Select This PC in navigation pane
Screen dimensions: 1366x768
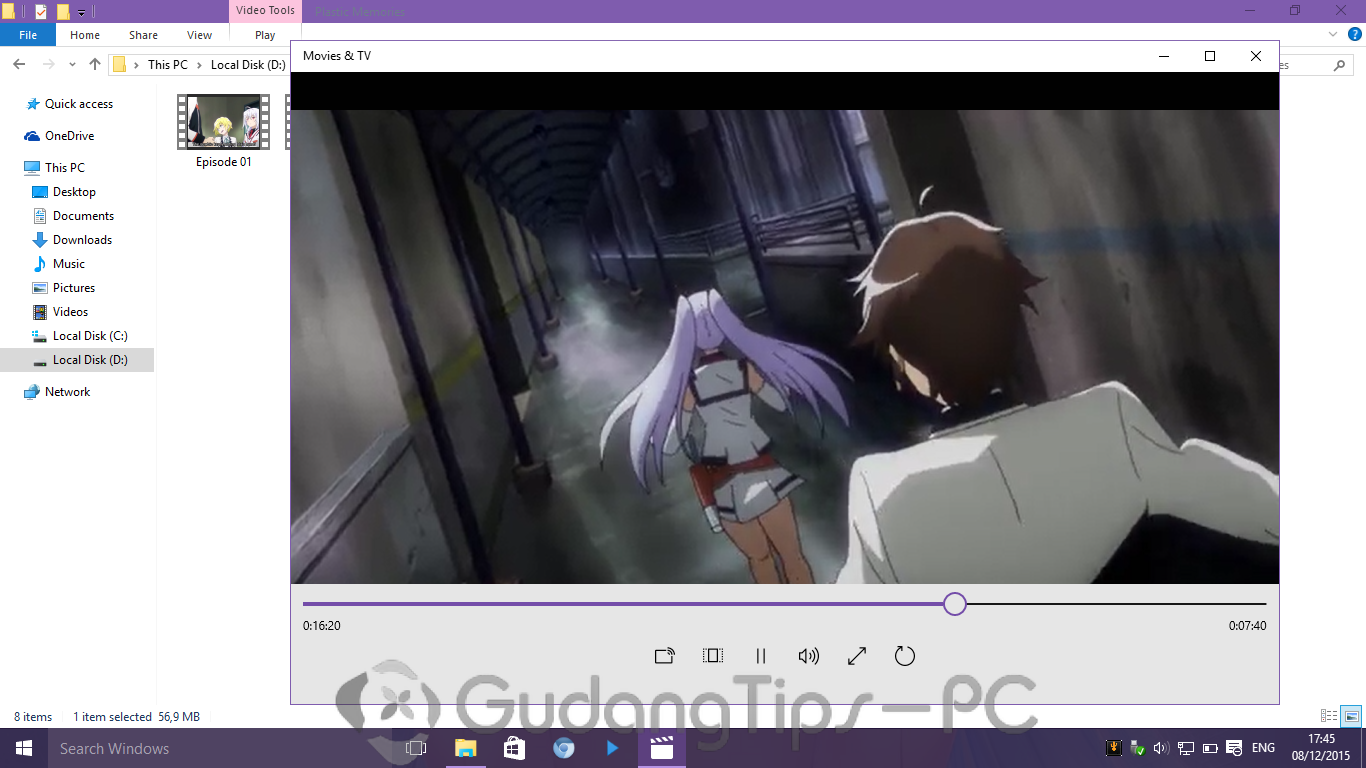[x=64, y=168]
